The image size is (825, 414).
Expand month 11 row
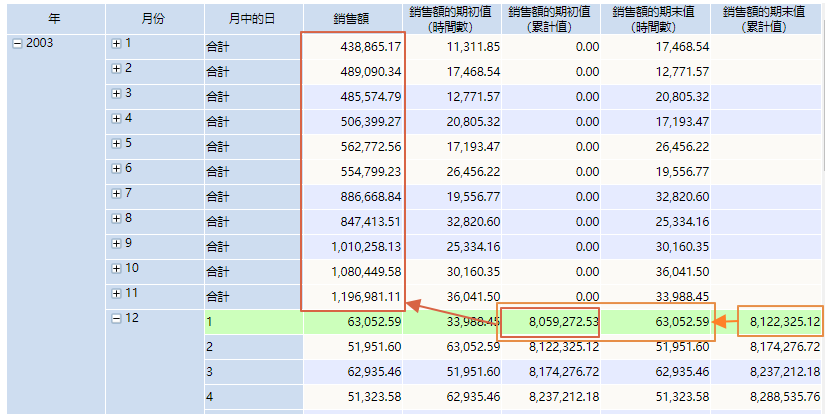(117, 293)
